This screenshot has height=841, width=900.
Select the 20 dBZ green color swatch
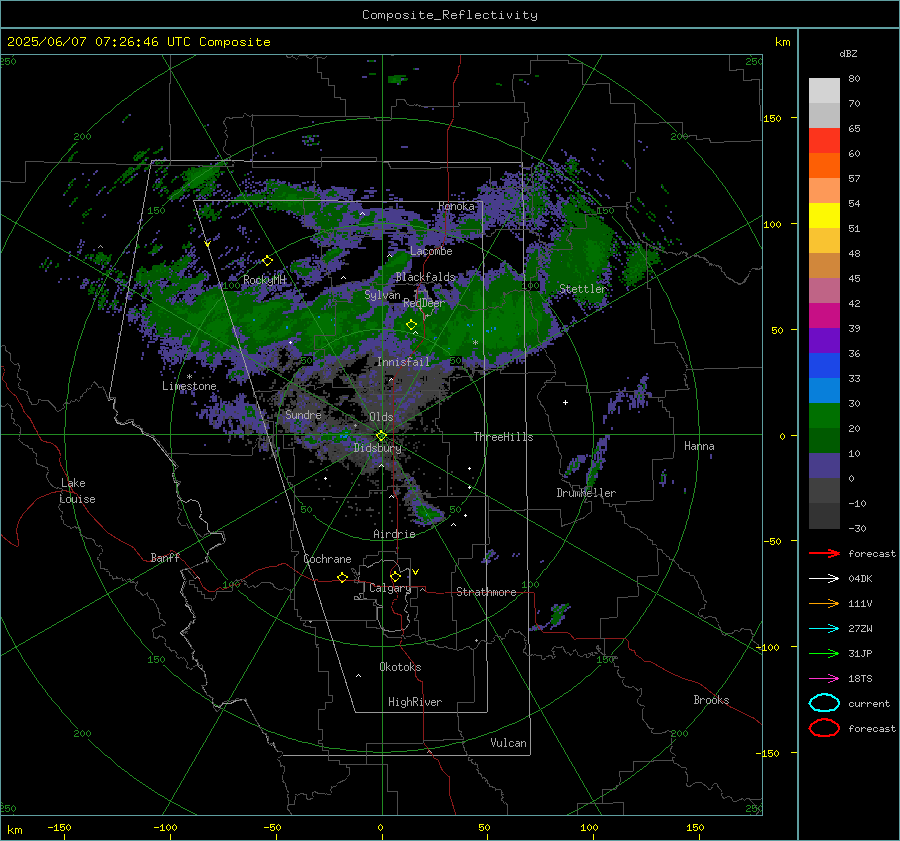point(824,416)
